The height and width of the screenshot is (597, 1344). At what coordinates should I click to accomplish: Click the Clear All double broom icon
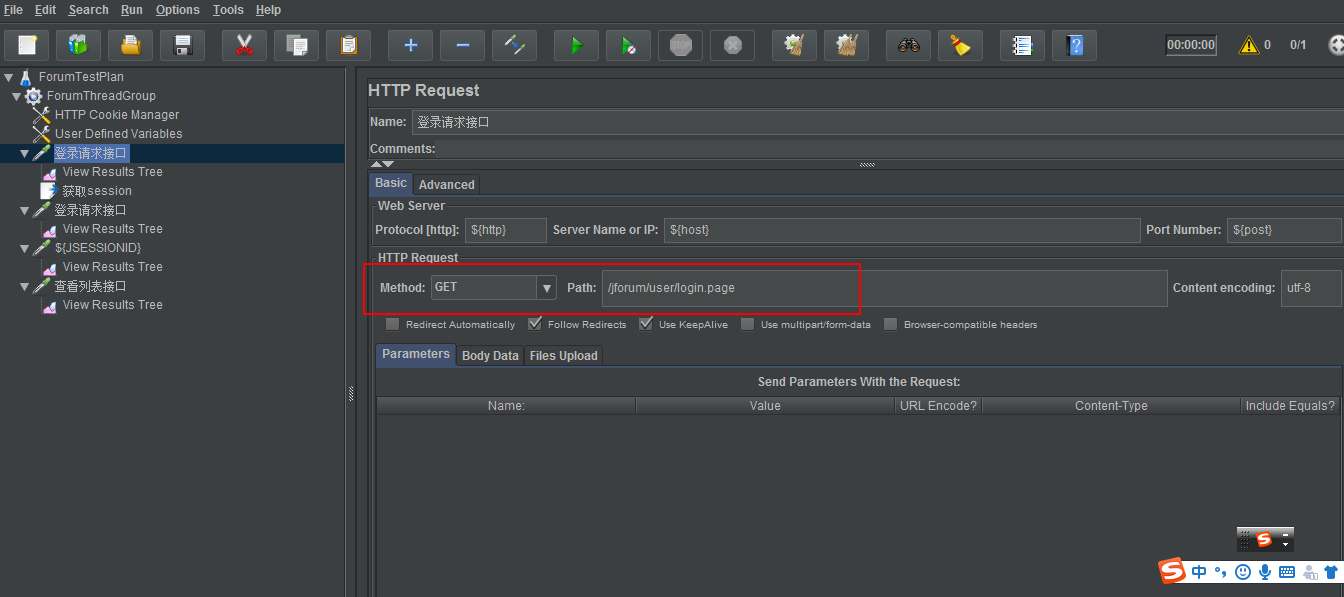[846, 45]
